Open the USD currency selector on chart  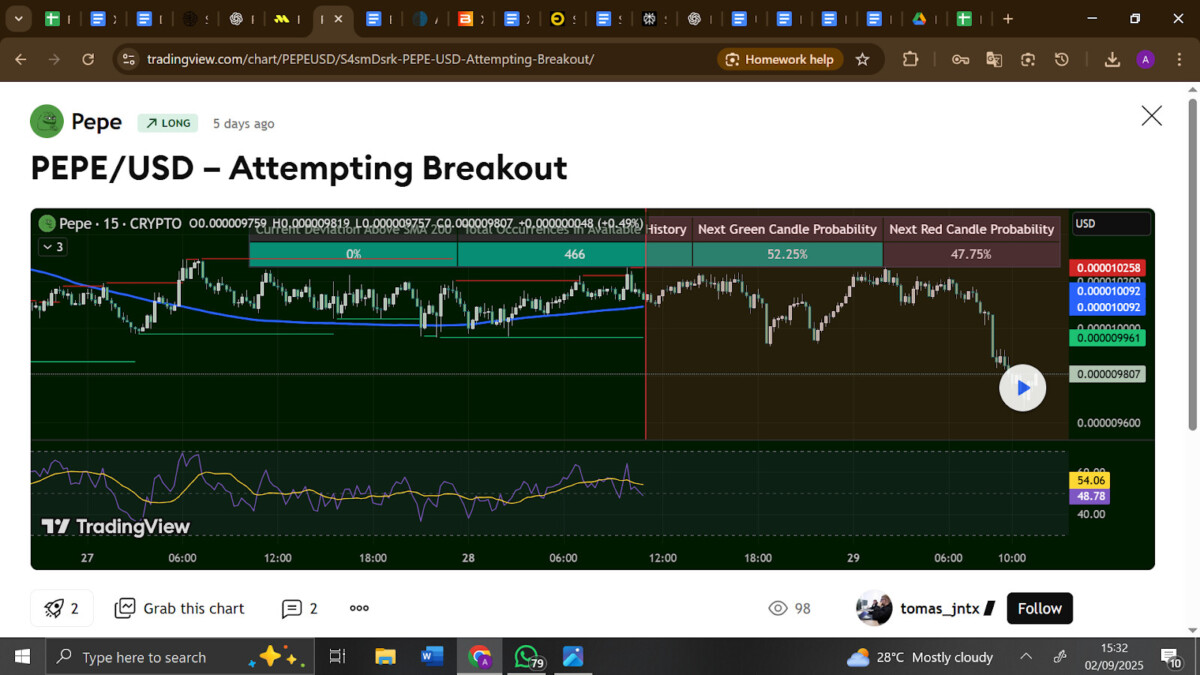point(1110,224)
